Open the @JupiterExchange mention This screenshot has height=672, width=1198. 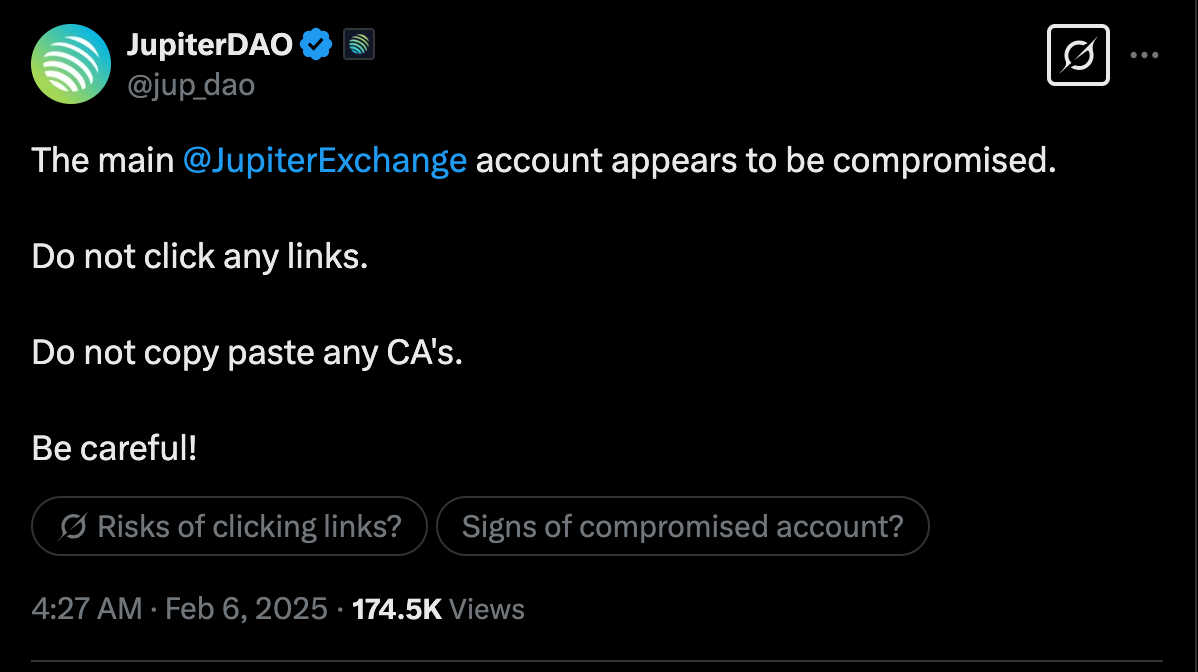tap(325, 160)
